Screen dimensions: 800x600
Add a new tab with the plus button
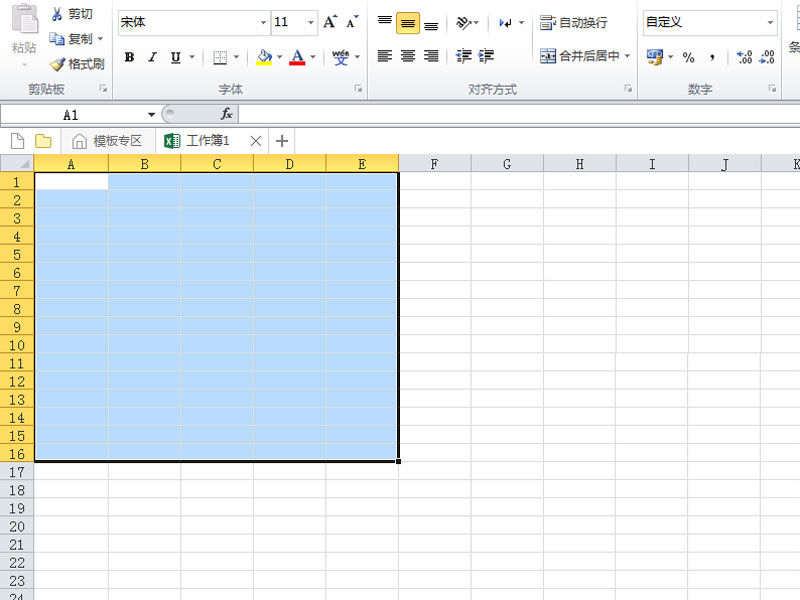click(282, 141)
